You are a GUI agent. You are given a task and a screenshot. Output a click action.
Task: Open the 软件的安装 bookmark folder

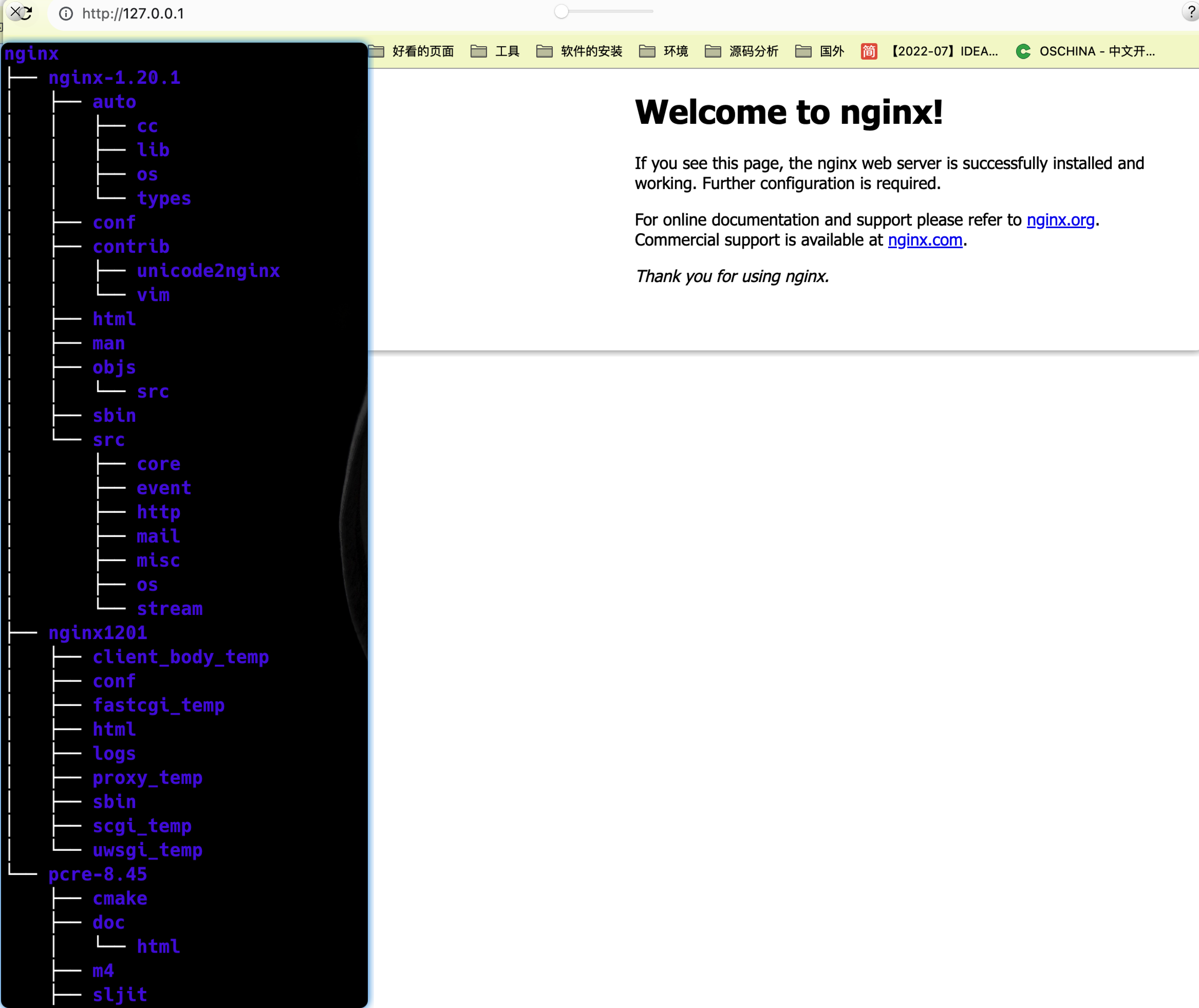[579, 51]
